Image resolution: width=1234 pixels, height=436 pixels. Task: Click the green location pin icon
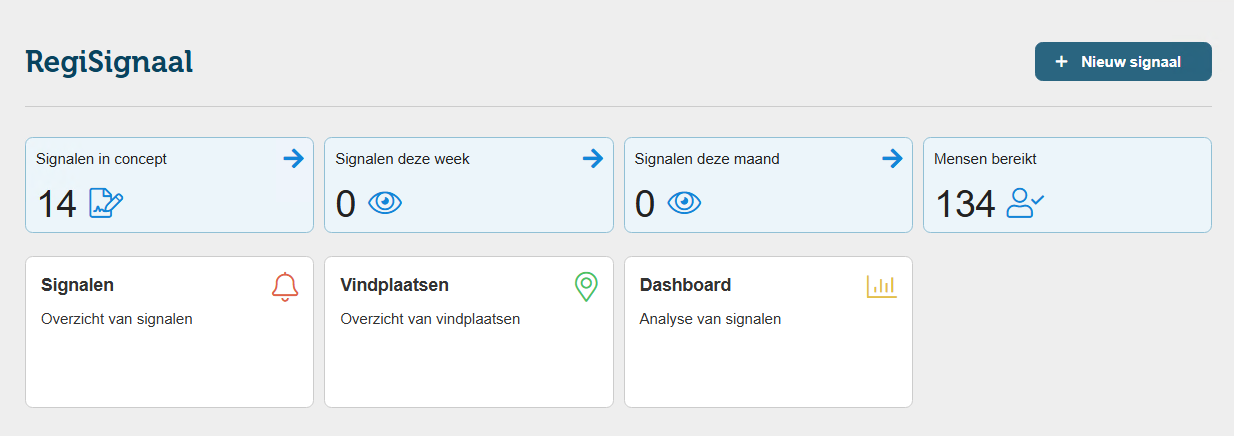pos(585,287)
